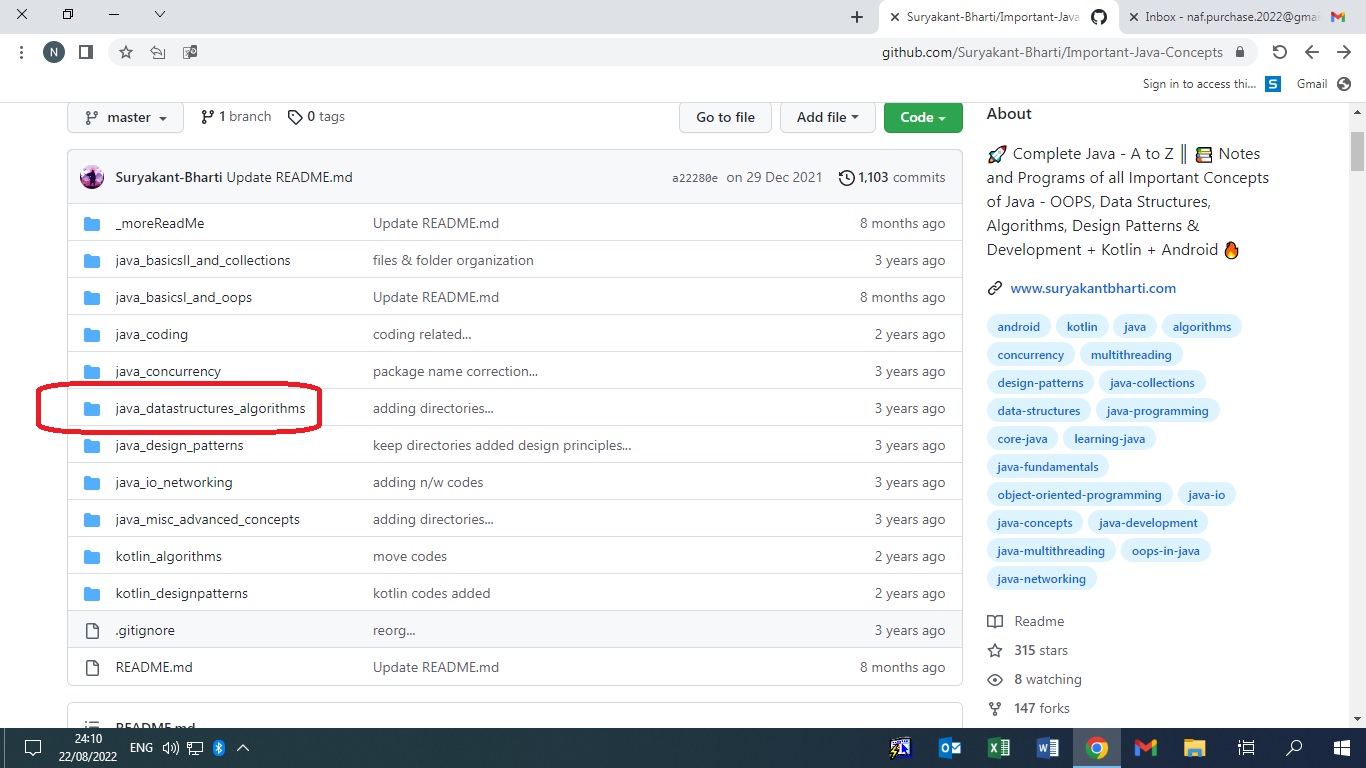
Task: Open the green Code dropdown
Action: coord(922,117)
